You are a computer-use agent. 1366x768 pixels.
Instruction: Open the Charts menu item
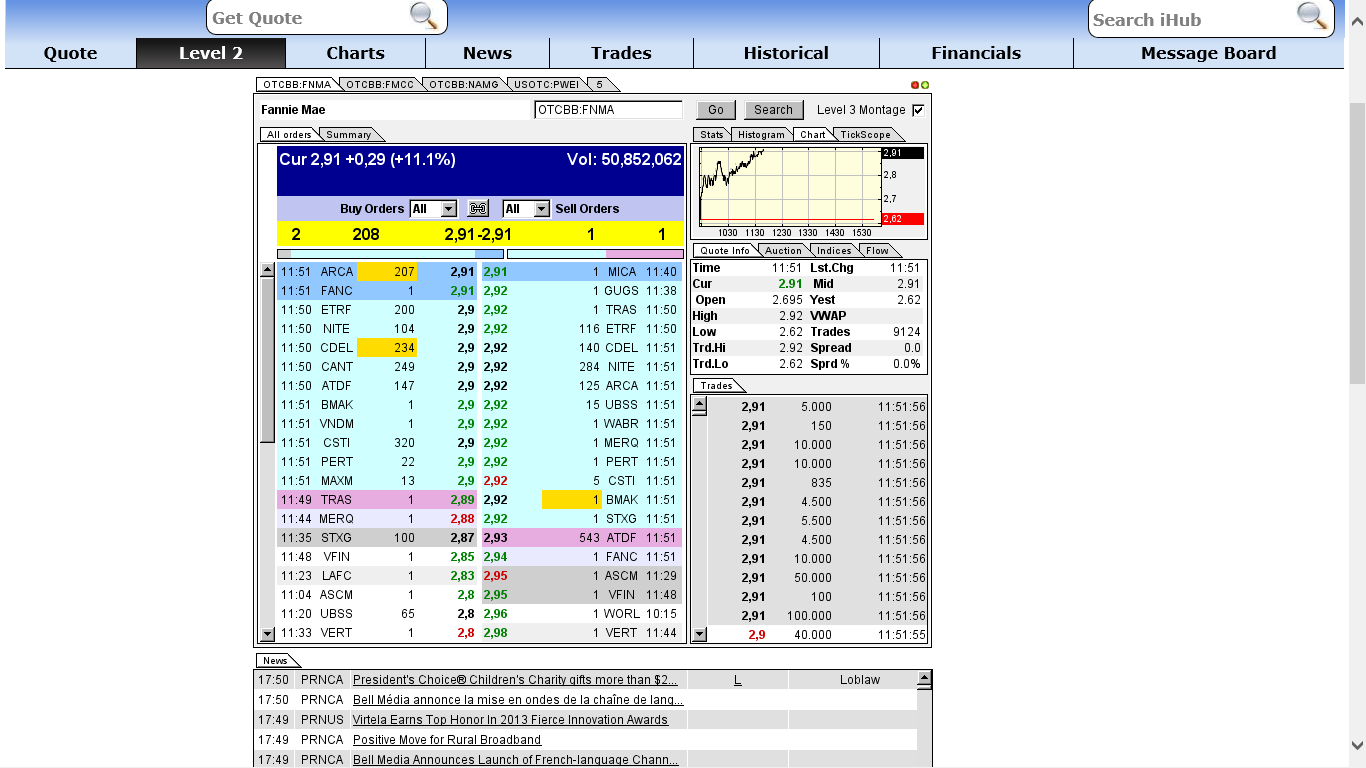coord(355,53)
